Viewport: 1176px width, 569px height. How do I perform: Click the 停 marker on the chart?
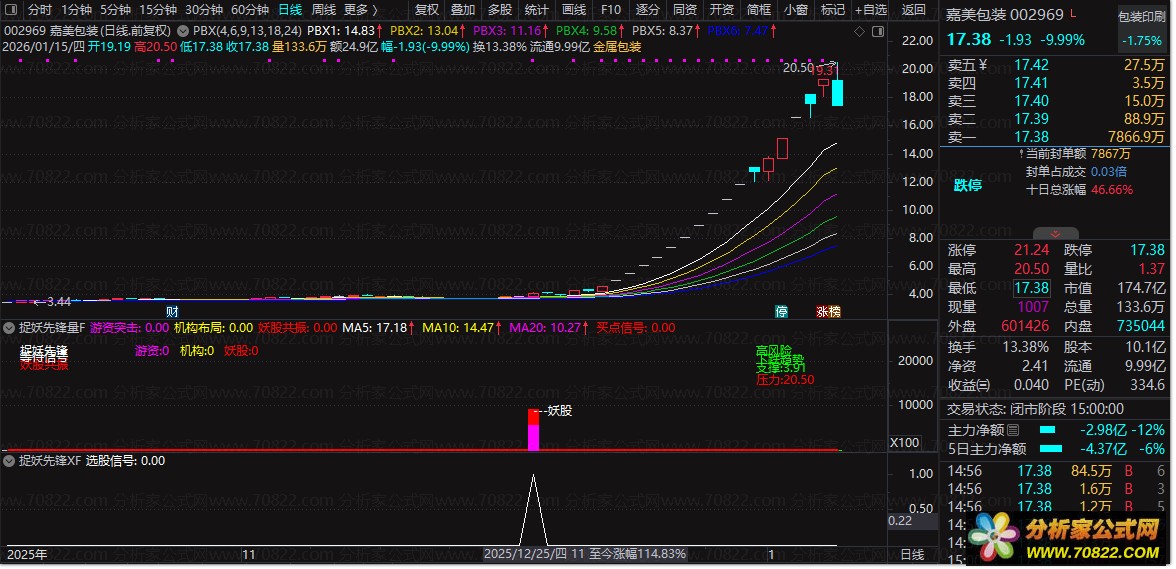781,311
